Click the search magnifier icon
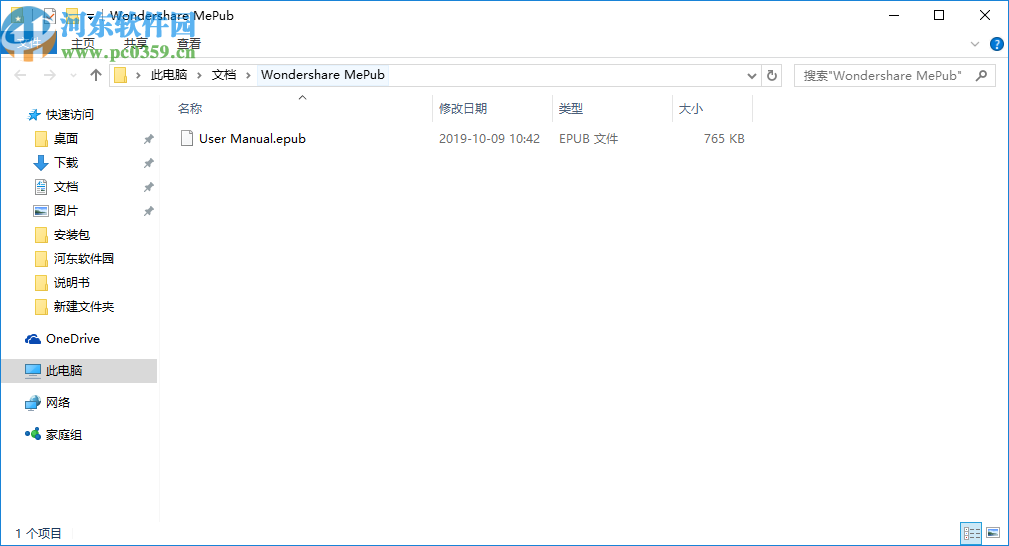The image size is (1009, 546). 981,75
